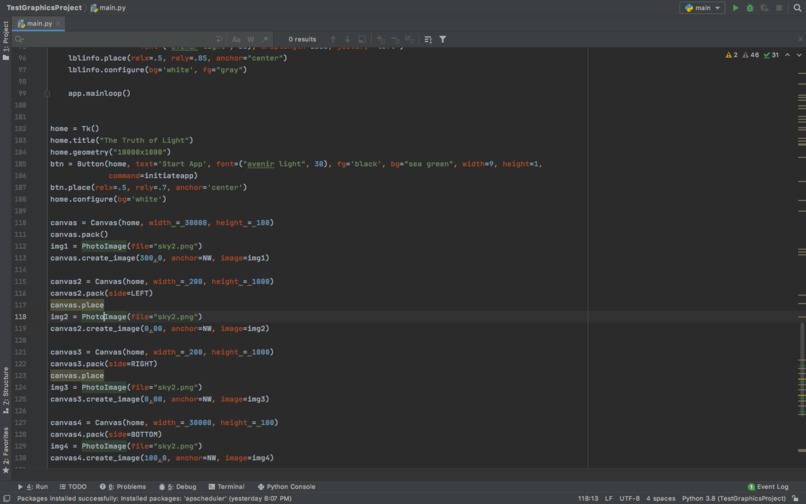Image resolution: width=806 pixels, height=504 pixels.
Task: Open the find filter funnel options
Action: [x=443, y=39]
